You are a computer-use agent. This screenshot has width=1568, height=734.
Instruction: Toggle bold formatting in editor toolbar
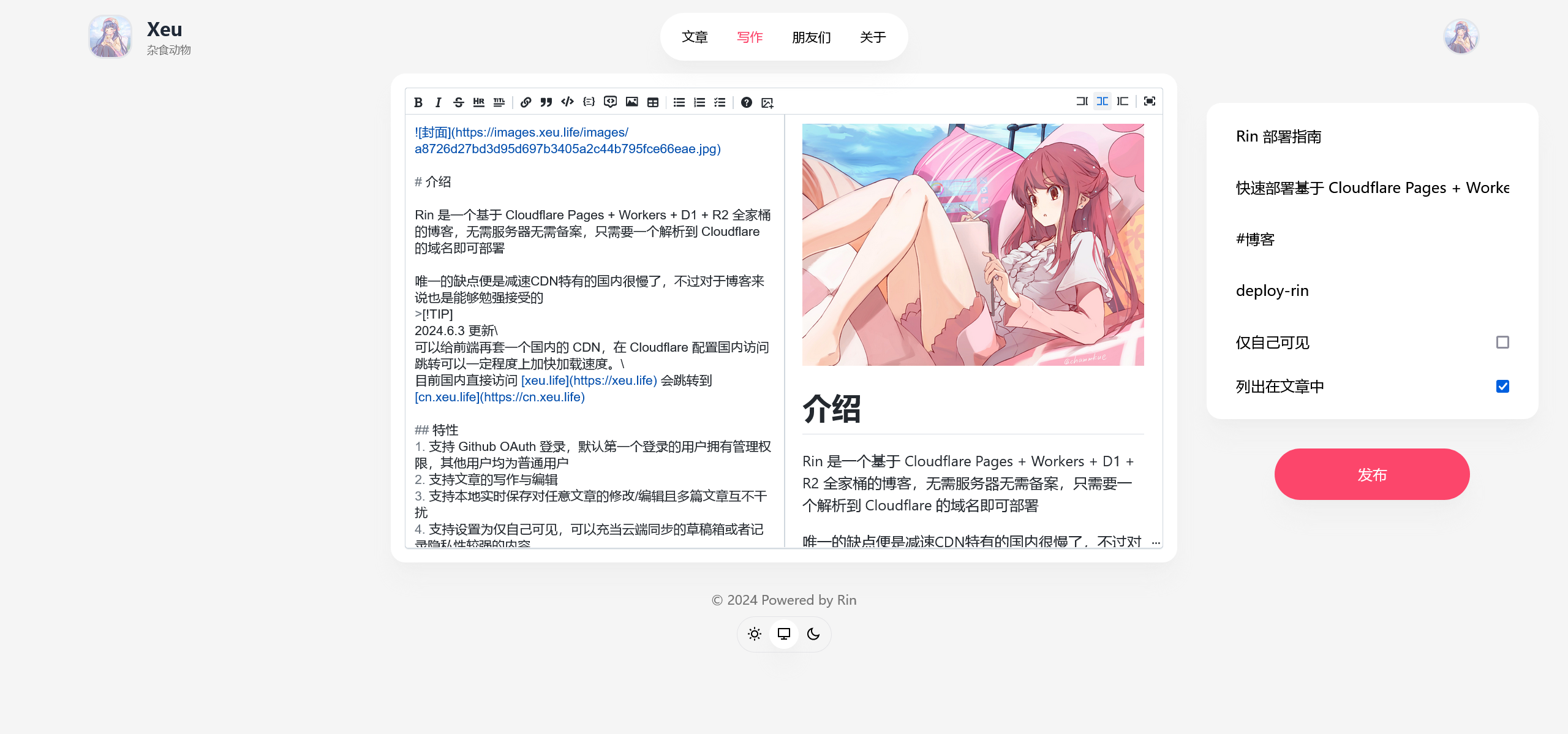(418, 102)
